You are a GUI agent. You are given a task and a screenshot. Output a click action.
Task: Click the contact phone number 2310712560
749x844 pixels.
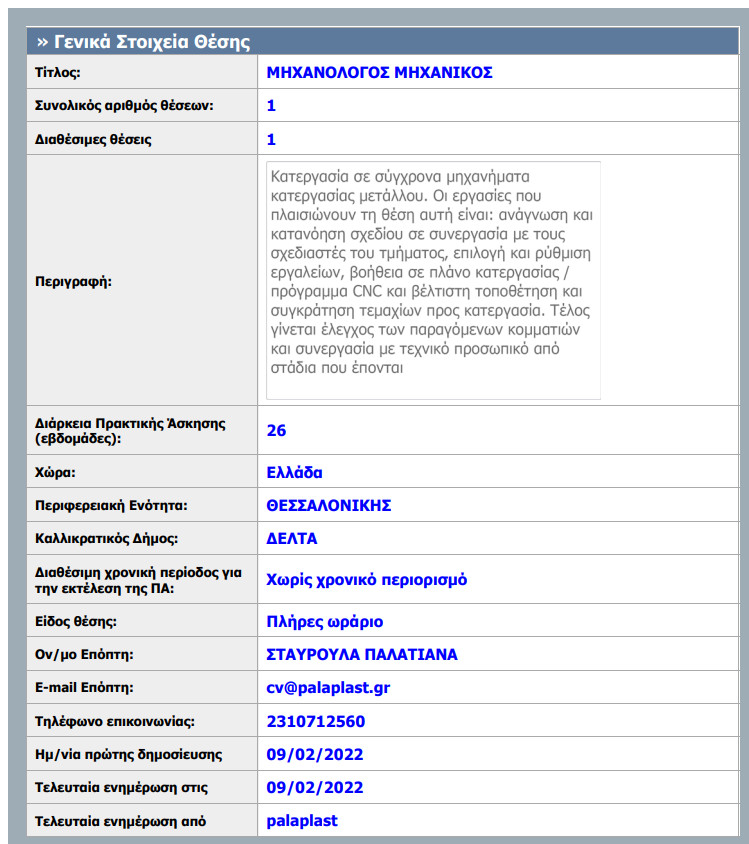coord(316,721)
